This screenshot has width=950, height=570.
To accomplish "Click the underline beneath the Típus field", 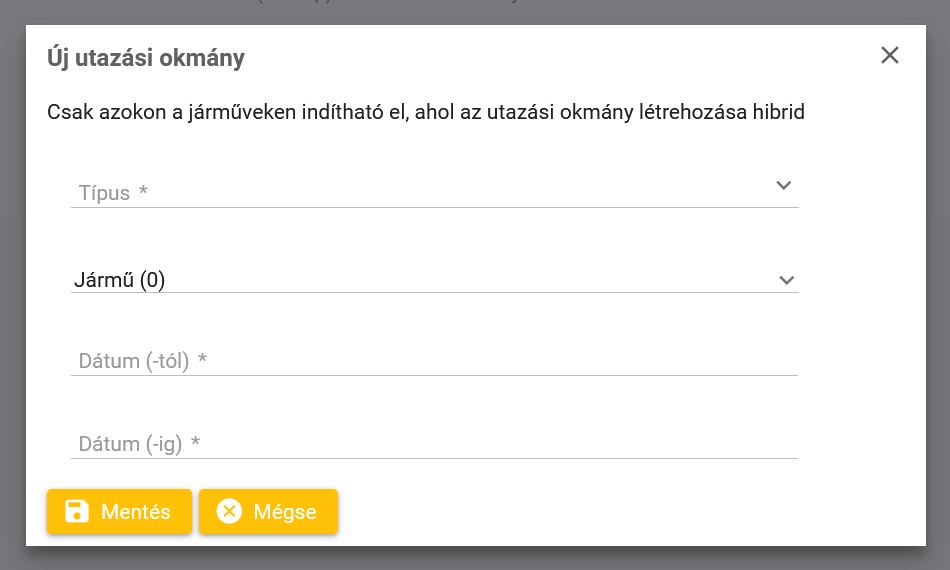I will pyautogui.click(x=434, y=207).
